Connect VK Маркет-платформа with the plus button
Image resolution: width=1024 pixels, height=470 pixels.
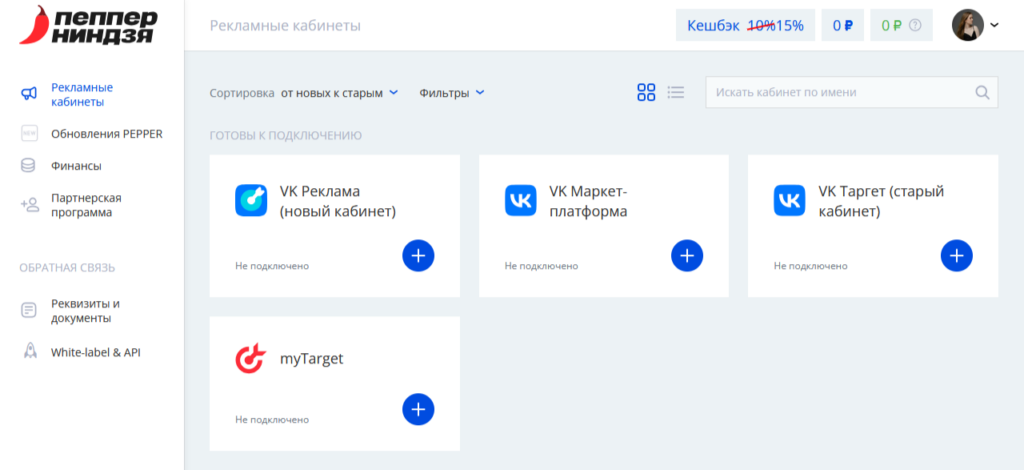(686, 256)
